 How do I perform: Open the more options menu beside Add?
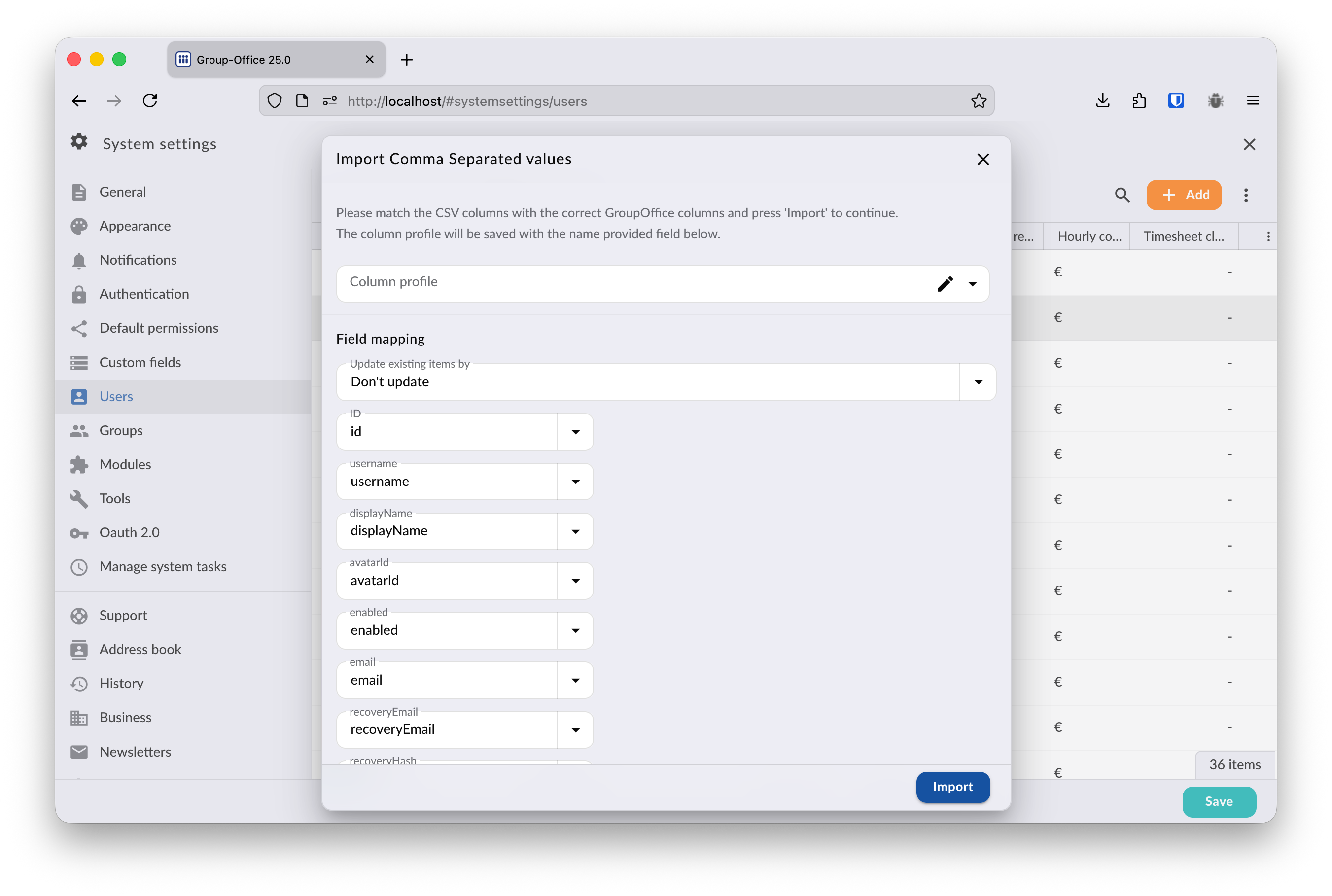[1246, 195]
